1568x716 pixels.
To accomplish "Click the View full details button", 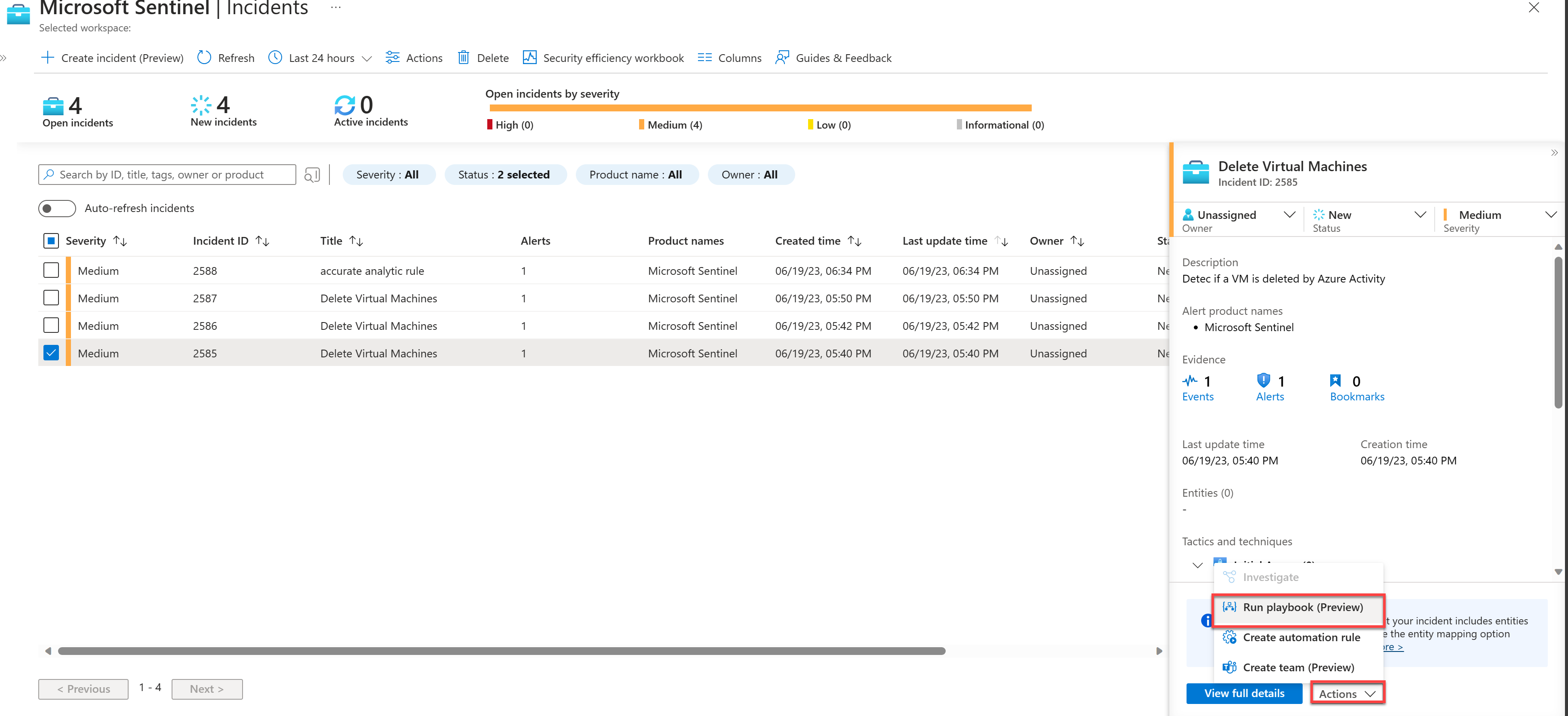I will click(1244, 693).
